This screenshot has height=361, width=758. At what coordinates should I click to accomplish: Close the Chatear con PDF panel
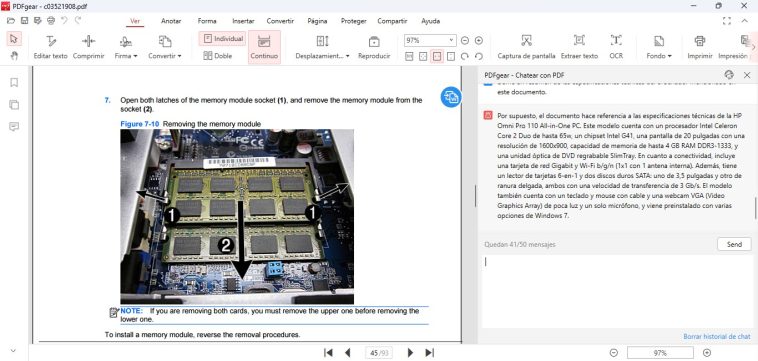(747, 75)
